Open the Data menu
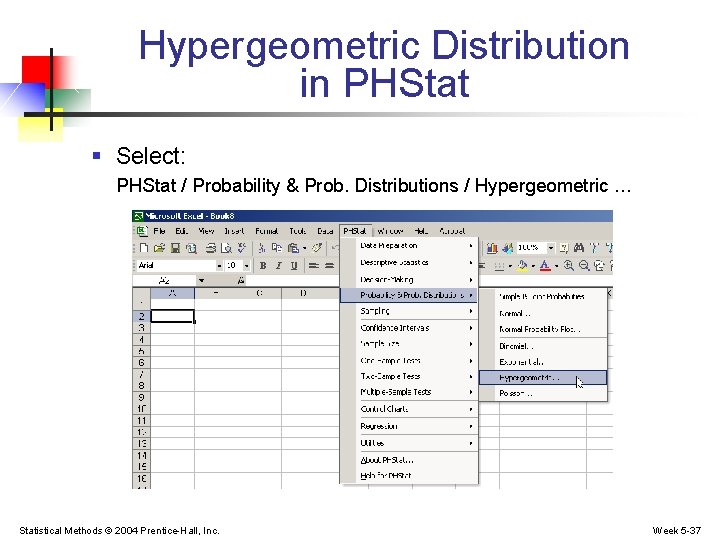The height and width of the screenshot is (540, 720). tap(325, 231)
